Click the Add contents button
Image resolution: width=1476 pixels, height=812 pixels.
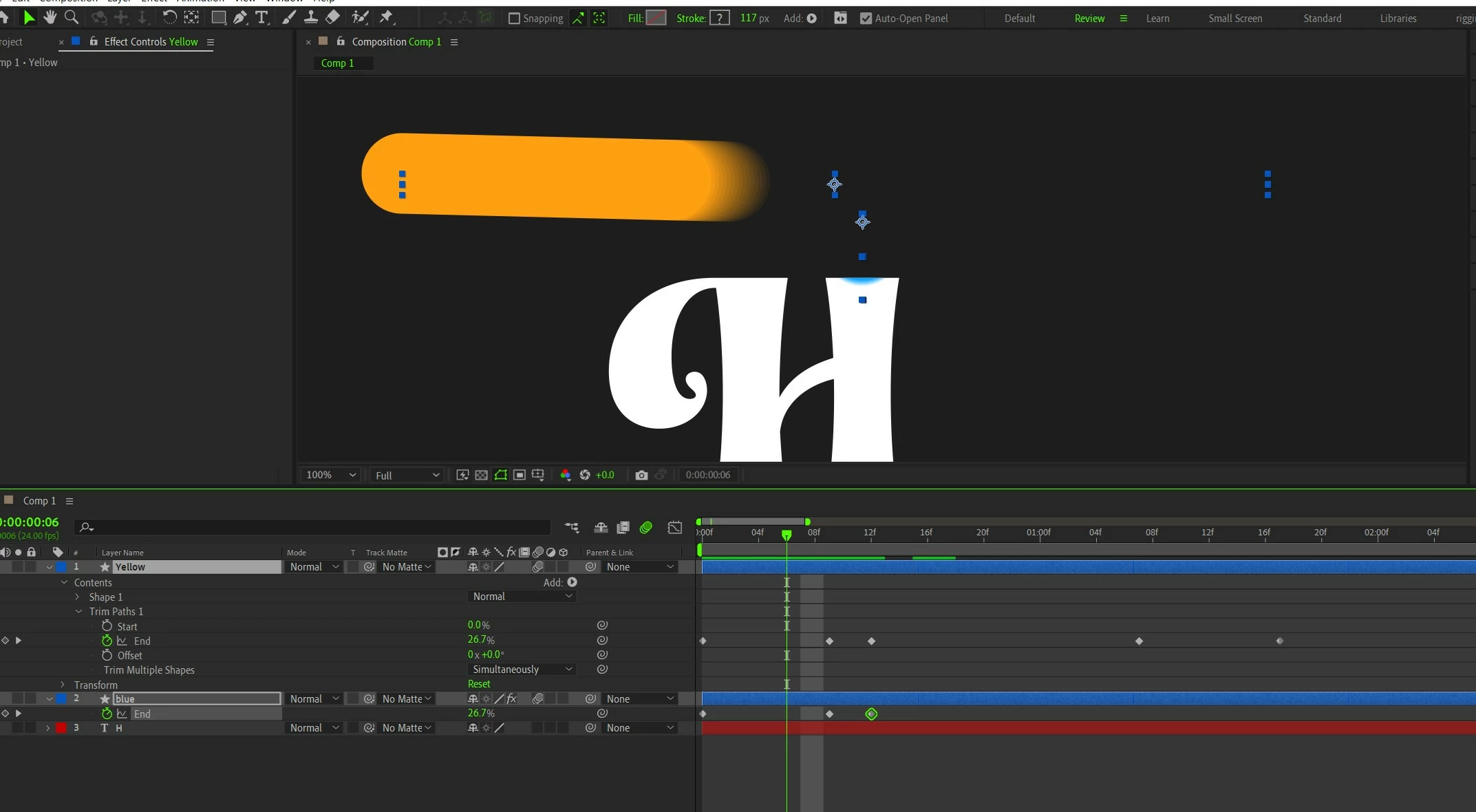[x=572, y=582]
